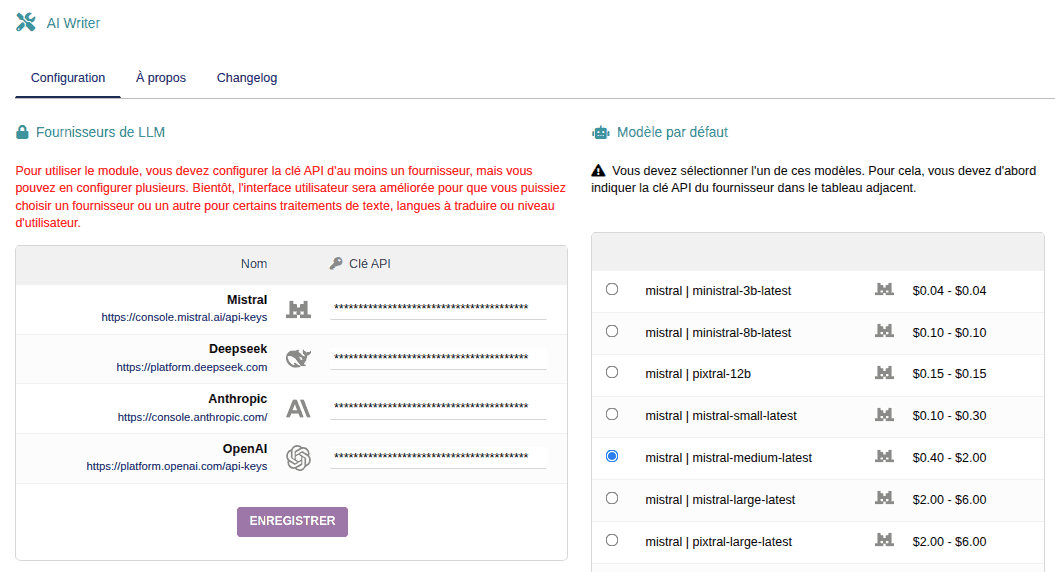Follow the platform.deepseek.com link

[x=192, y=367]
